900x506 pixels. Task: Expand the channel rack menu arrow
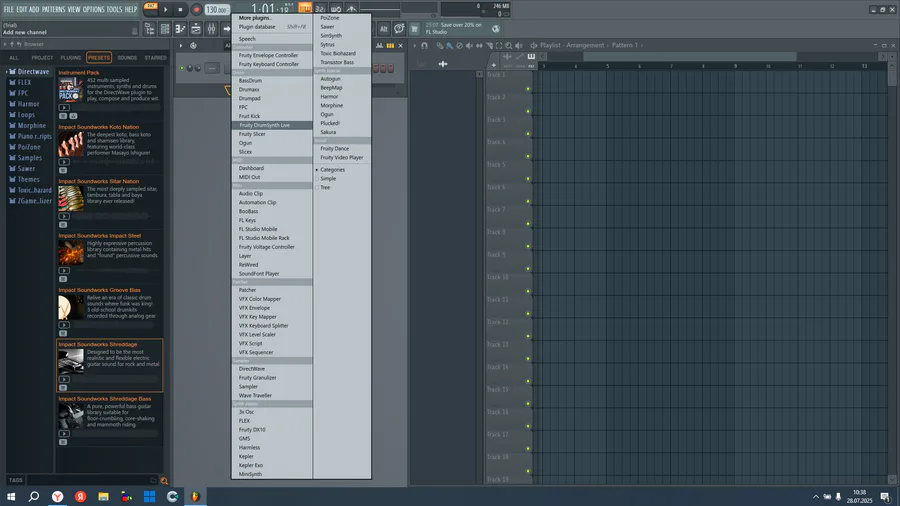(x=181, y=45)
